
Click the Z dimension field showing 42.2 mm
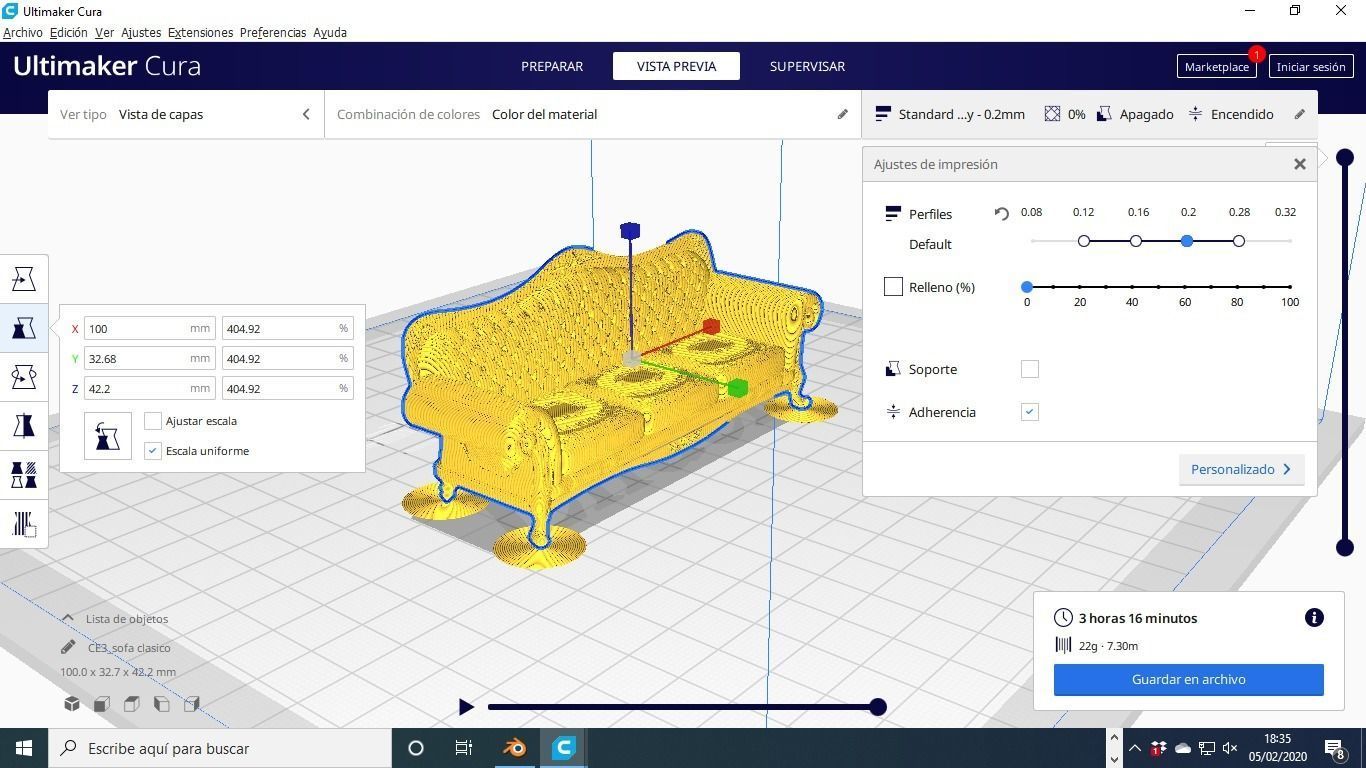point(150,388)
